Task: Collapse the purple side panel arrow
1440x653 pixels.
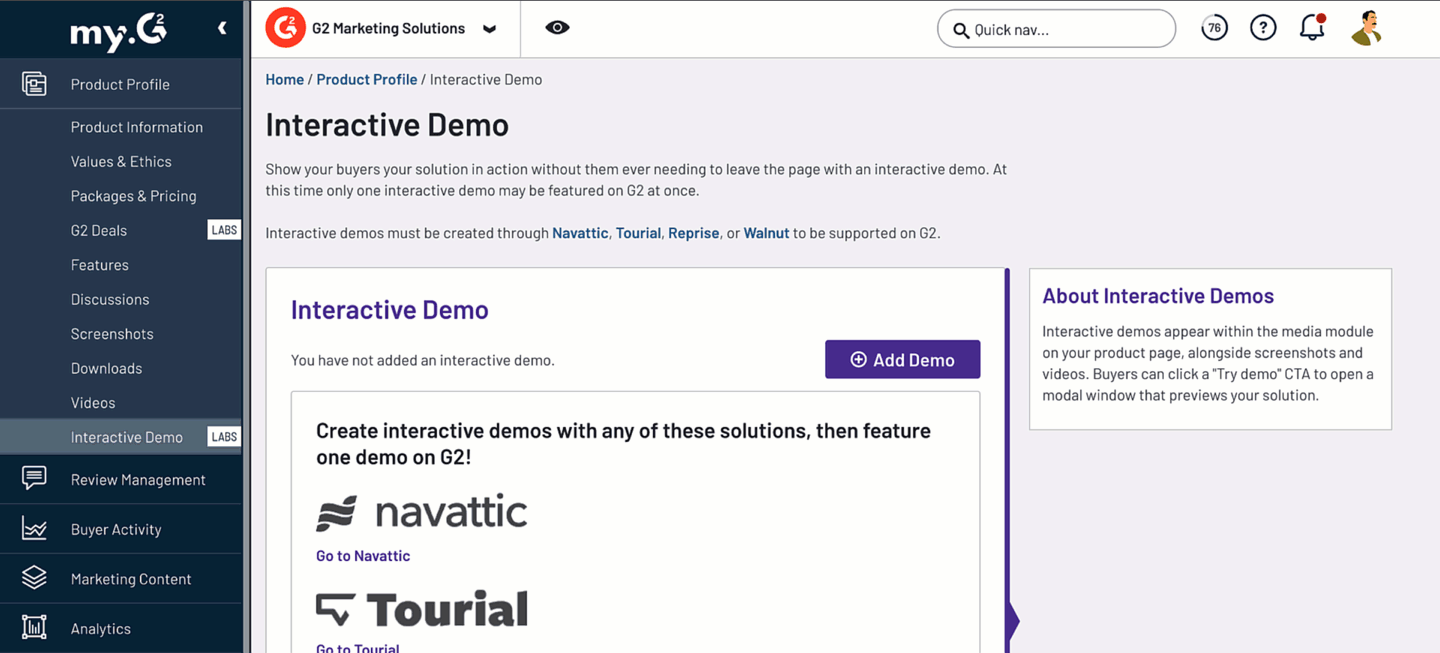Action: (x=1011, y=622)
